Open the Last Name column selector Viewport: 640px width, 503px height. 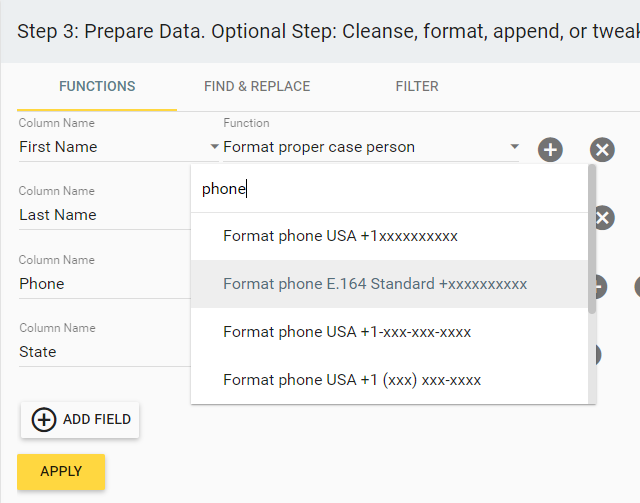[x=104, y=215]
